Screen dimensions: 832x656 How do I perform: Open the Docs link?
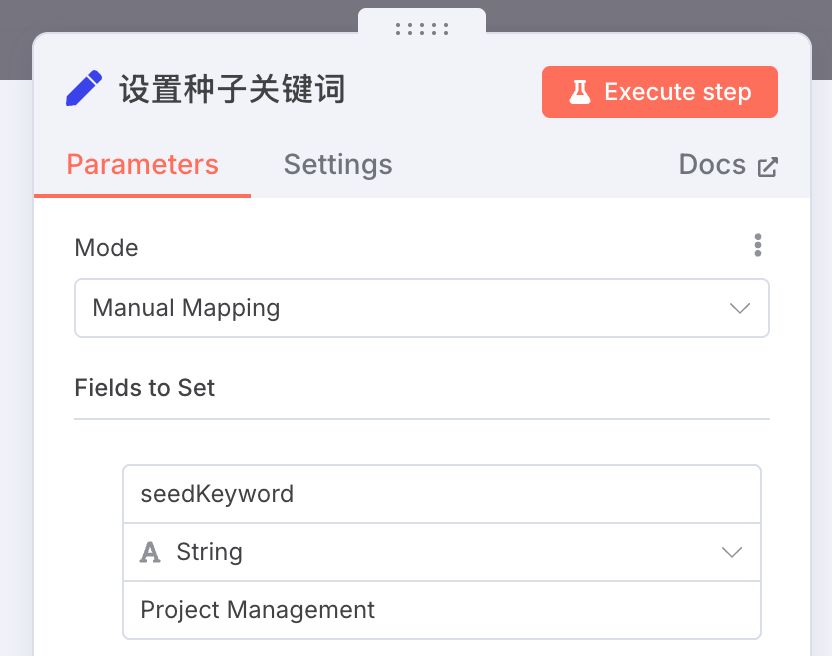pos(711,165)
